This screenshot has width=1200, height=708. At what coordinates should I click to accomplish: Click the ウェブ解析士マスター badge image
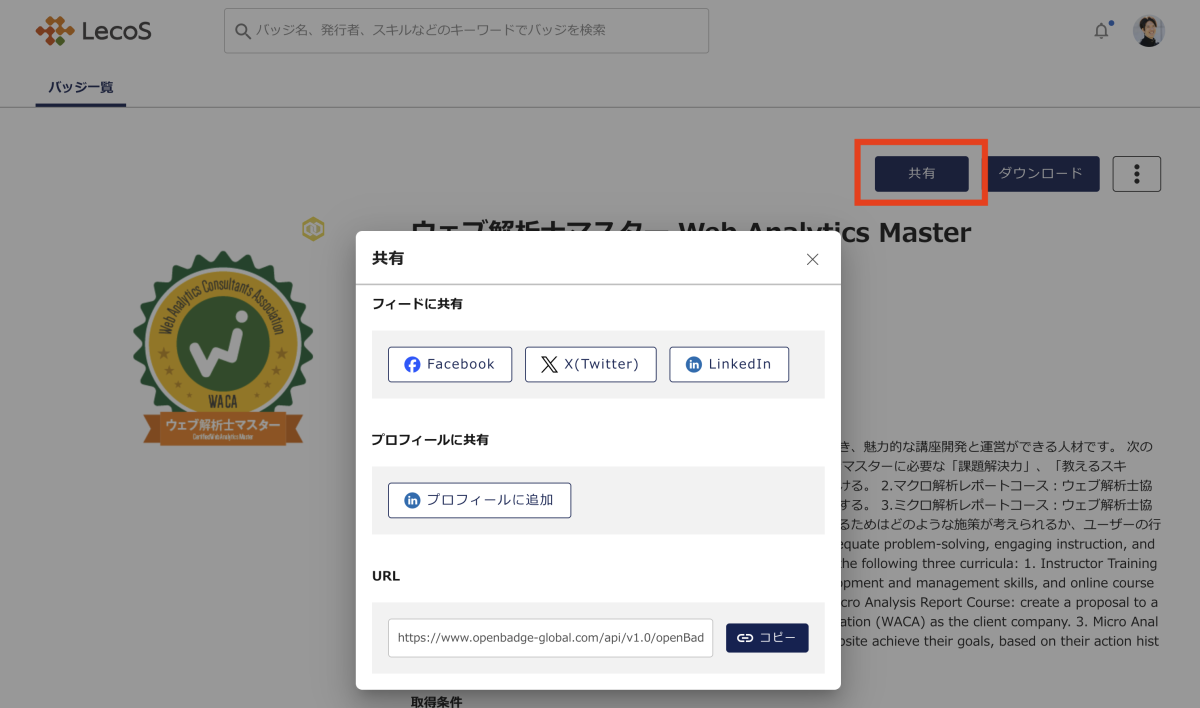[224, 347]
